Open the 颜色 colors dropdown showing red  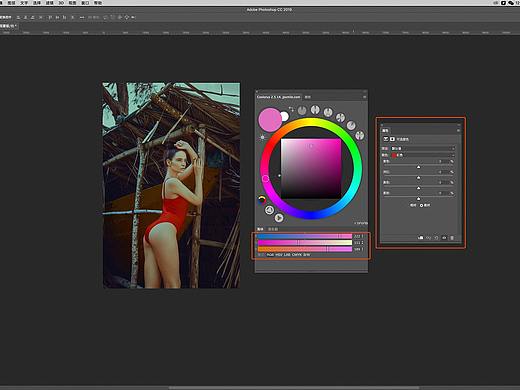click(x=422, y=155)
